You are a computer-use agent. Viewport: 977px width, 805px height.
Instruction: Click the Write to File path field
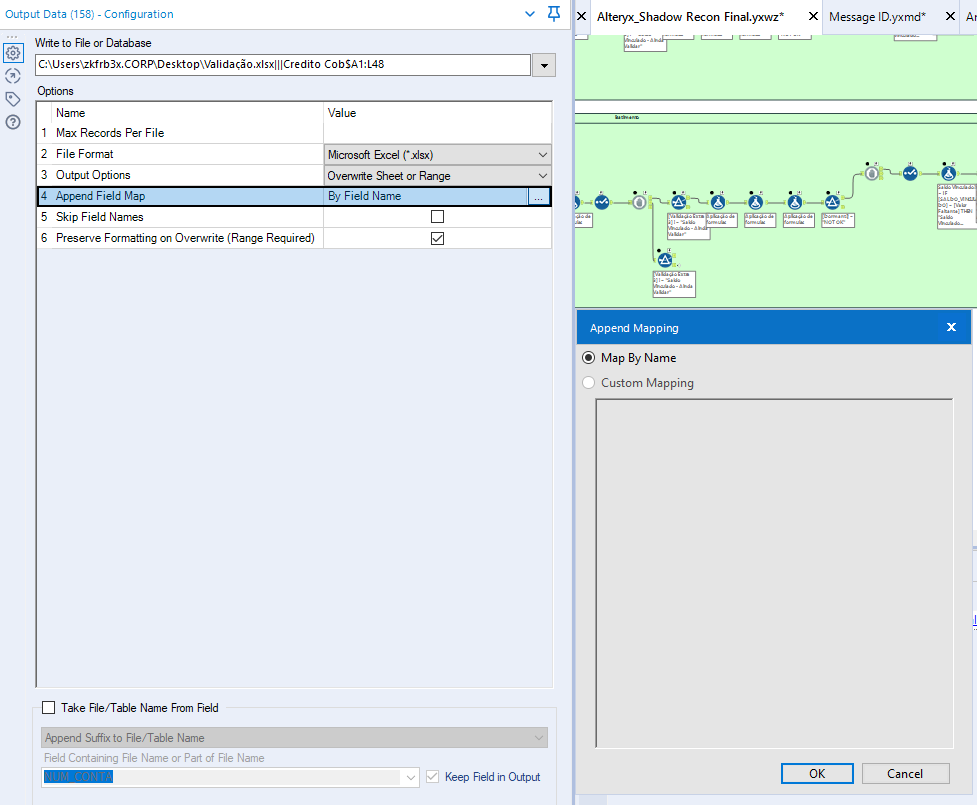(283, 65)
